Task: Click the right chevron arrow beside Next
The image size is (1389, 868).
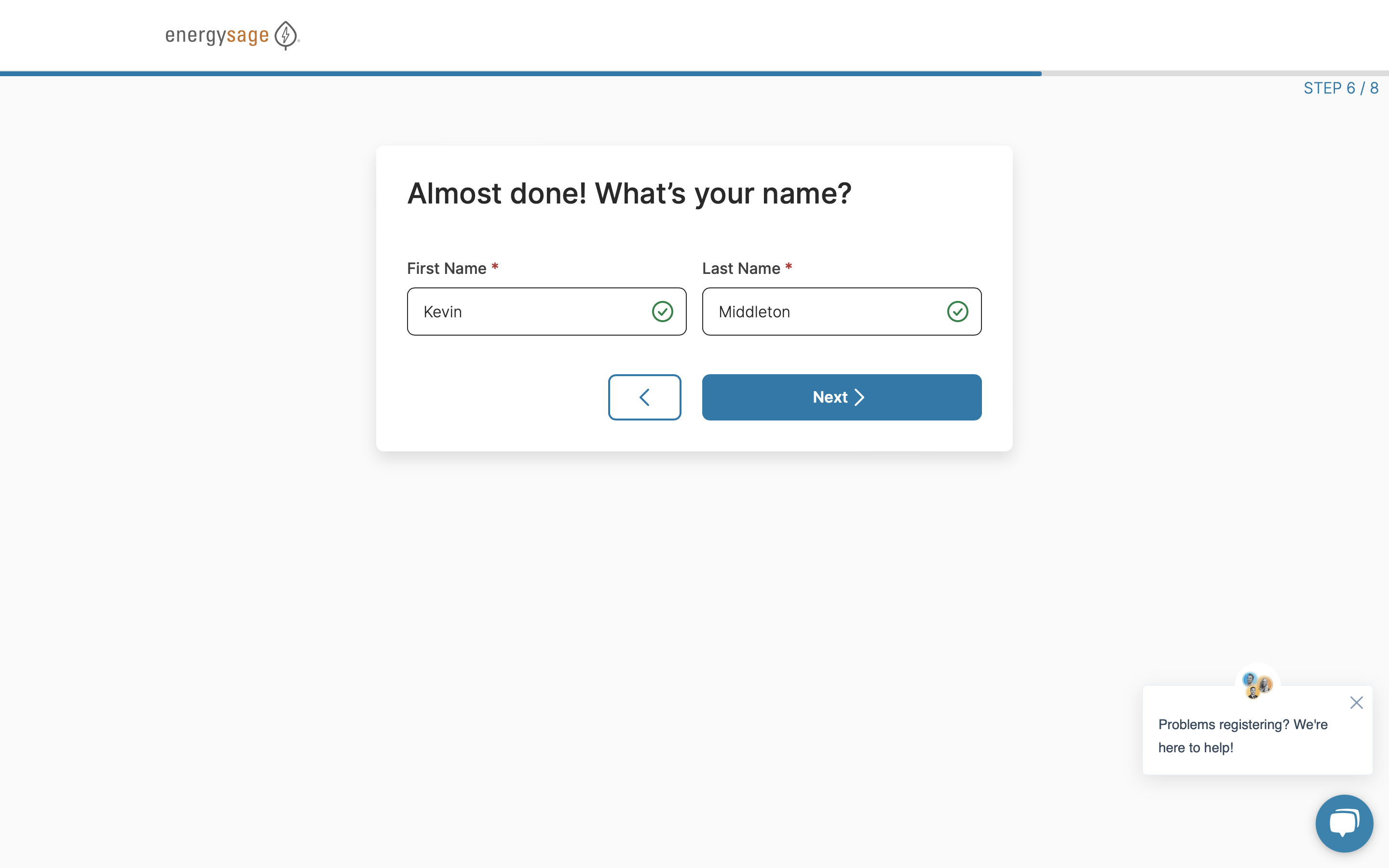Action: 859,397
